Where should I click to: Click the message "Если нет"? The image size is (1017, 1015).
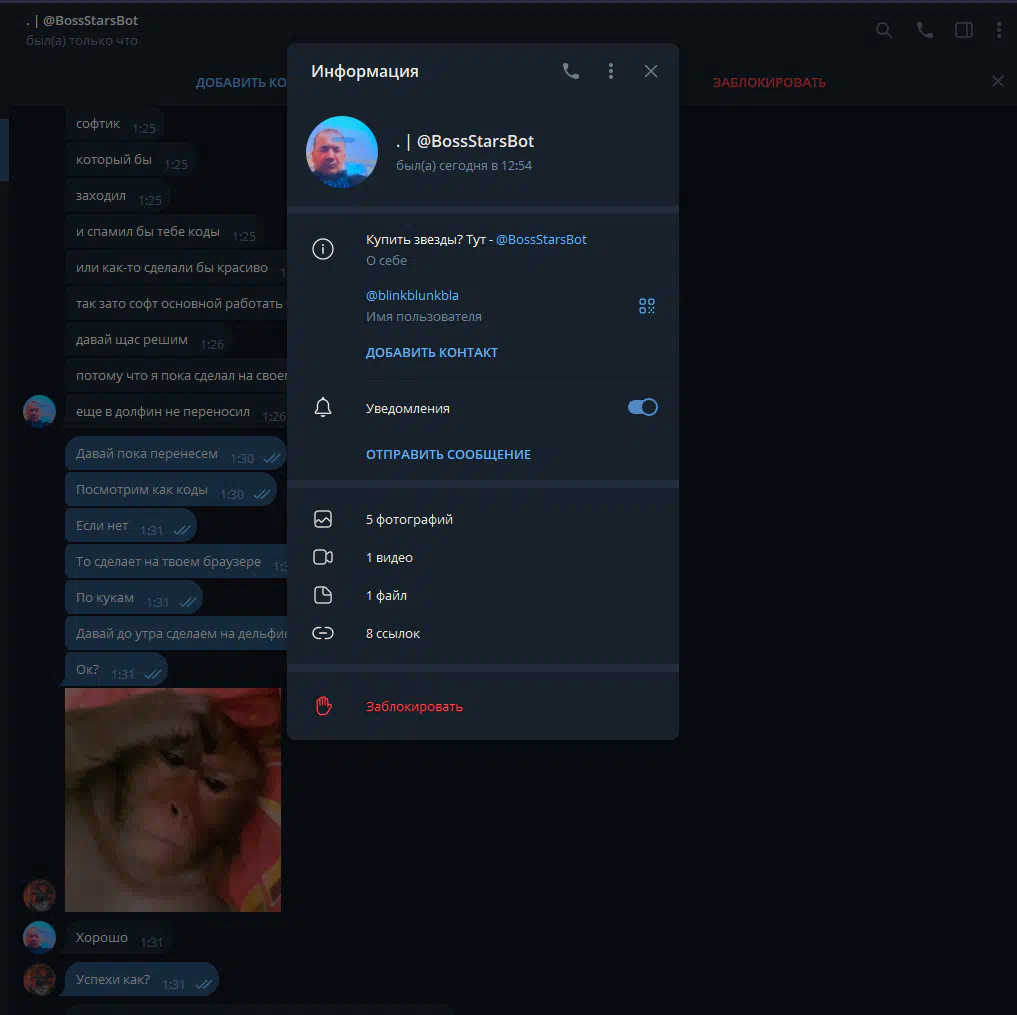(x=130, y=525)
